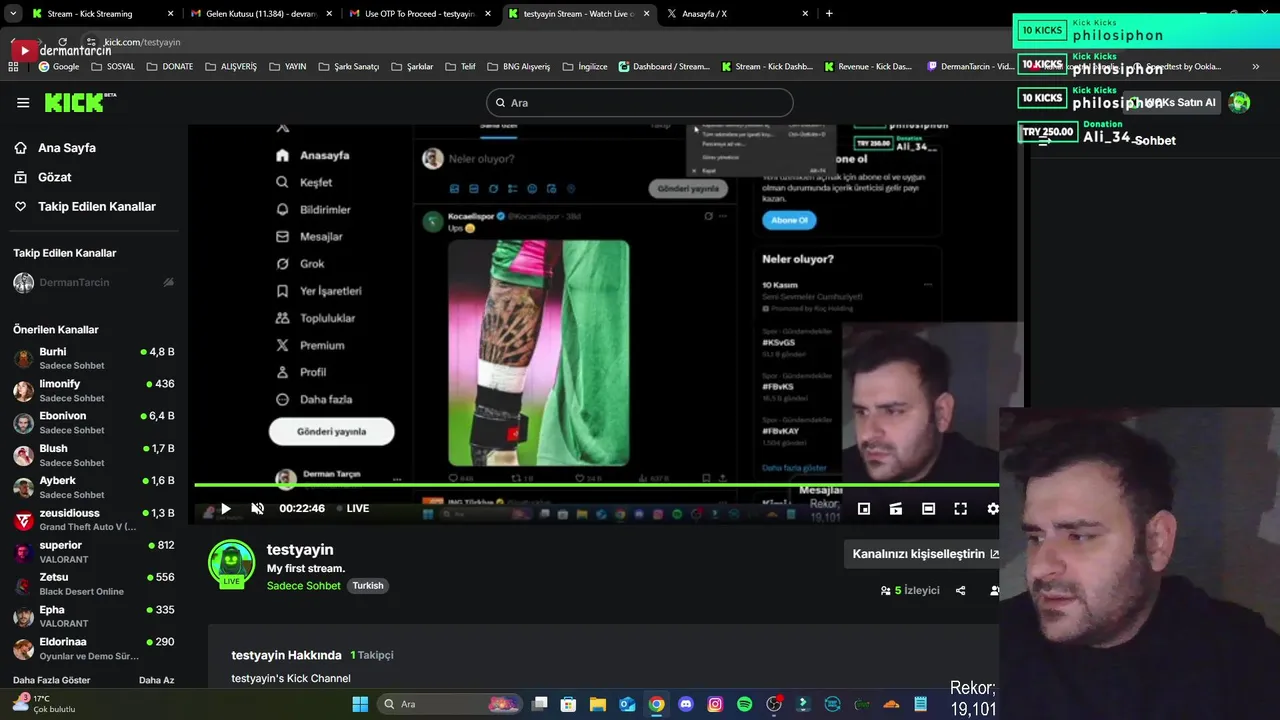The height and width of the screenshot is (720, 1280).
Task: Show more channels with Daha Fazla Göster
Action: (x=51, y=680)
